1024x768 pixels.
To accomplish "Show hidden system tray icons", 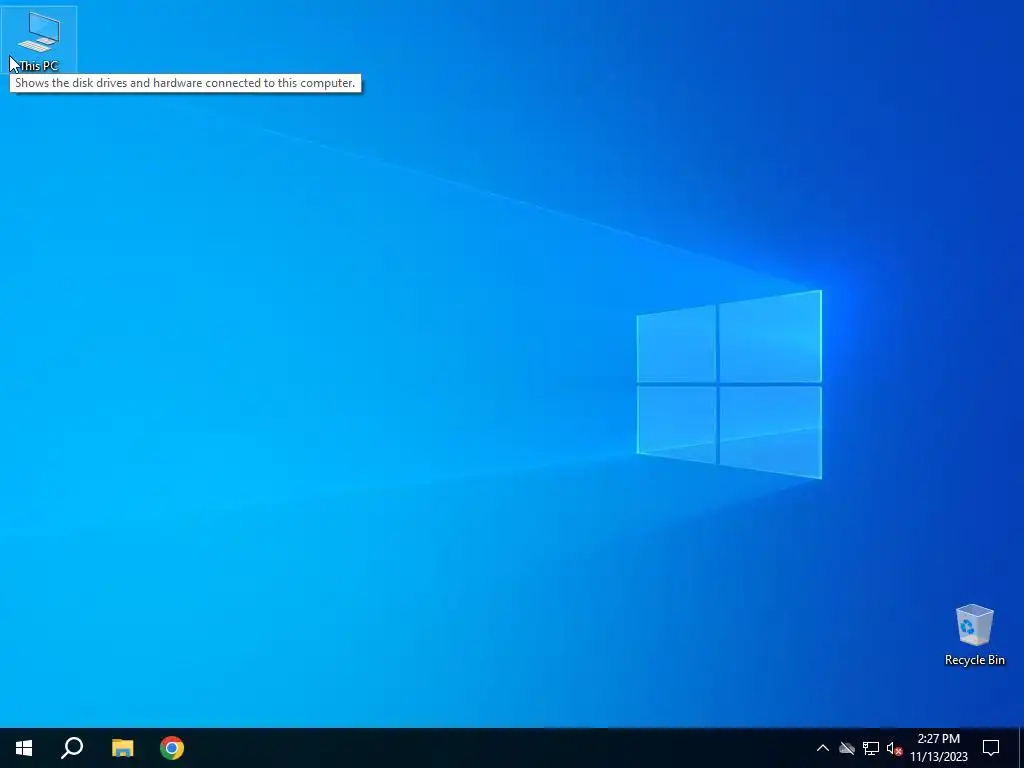I will [823, 748].
